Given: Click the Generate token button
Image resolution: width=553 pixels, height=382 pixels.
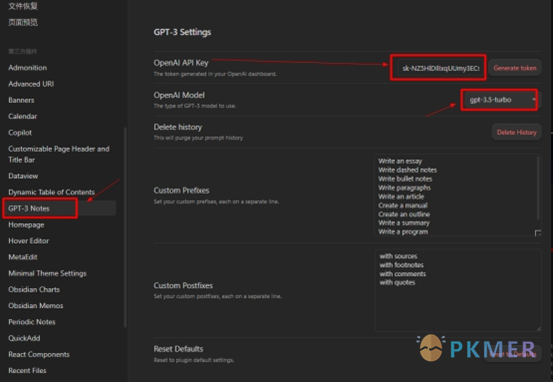Looking at the screenshot, I should coord(515,68).
